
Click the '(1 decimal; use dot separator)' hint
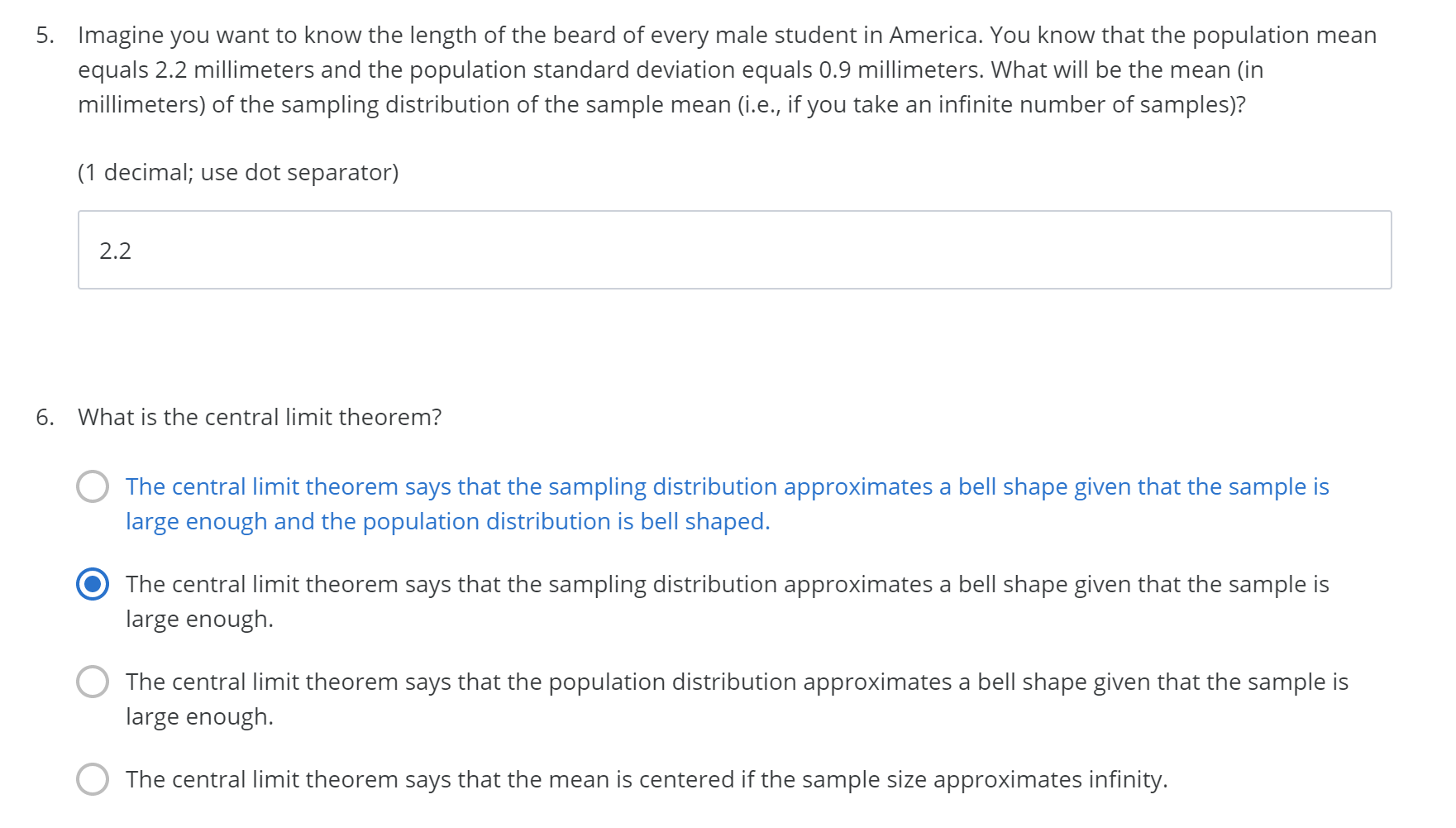(238, 172)
